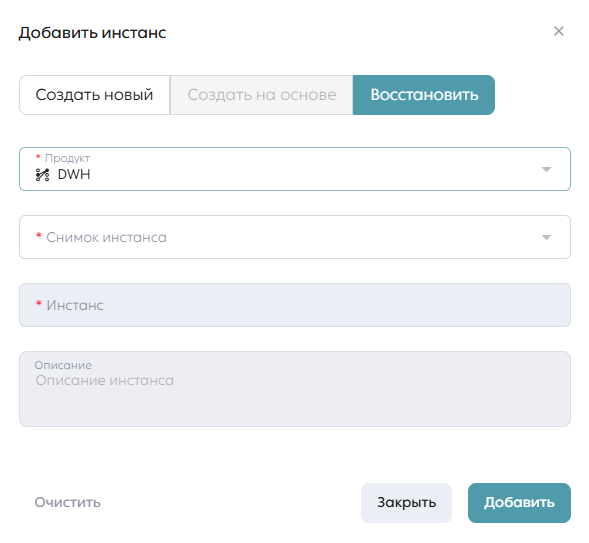Click the Очистить link
The width and height of the screenshot is (589, 543).
[x=68, y=502]
